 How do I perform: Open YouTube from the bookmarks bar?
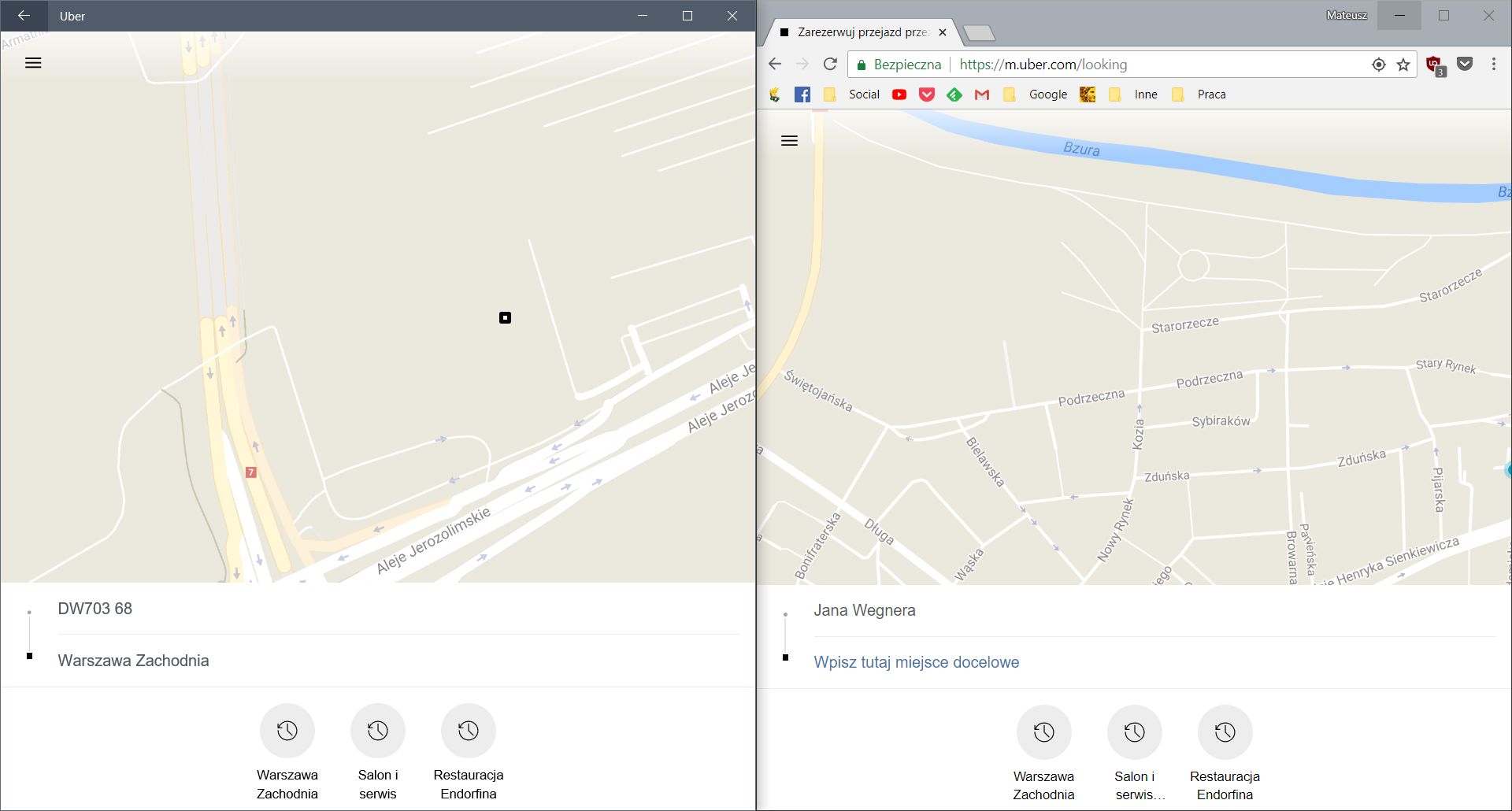899,94
